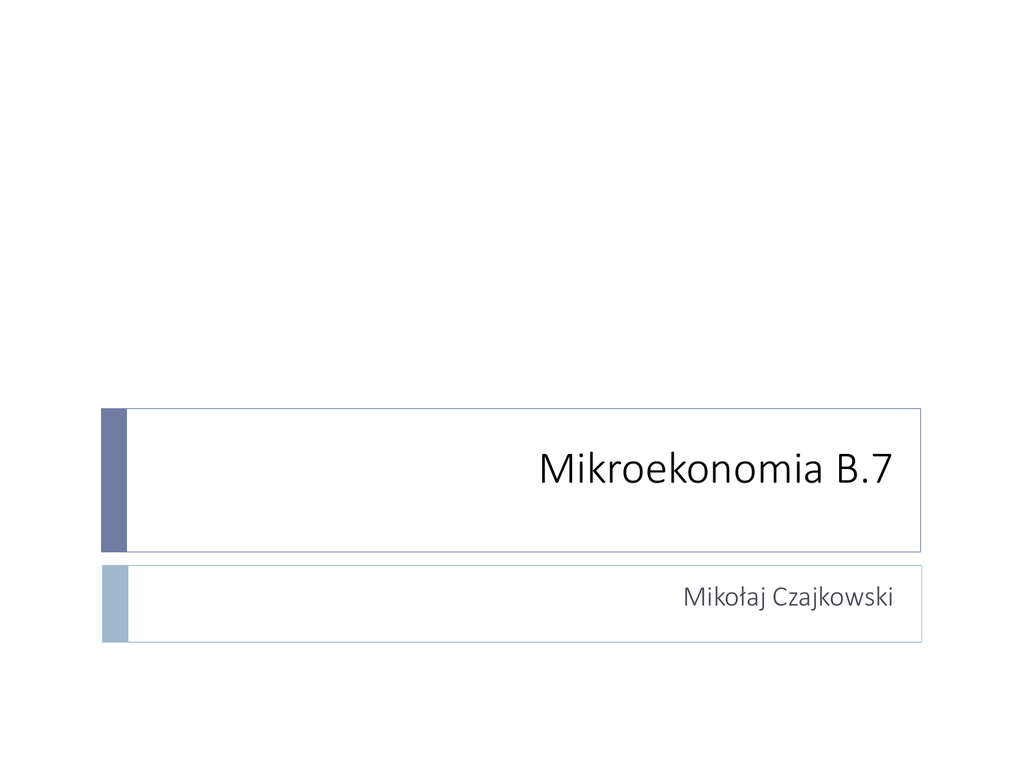Click the white margin left of the dark bar
This screenshot has height=768, width=1024.
(50, 480)
